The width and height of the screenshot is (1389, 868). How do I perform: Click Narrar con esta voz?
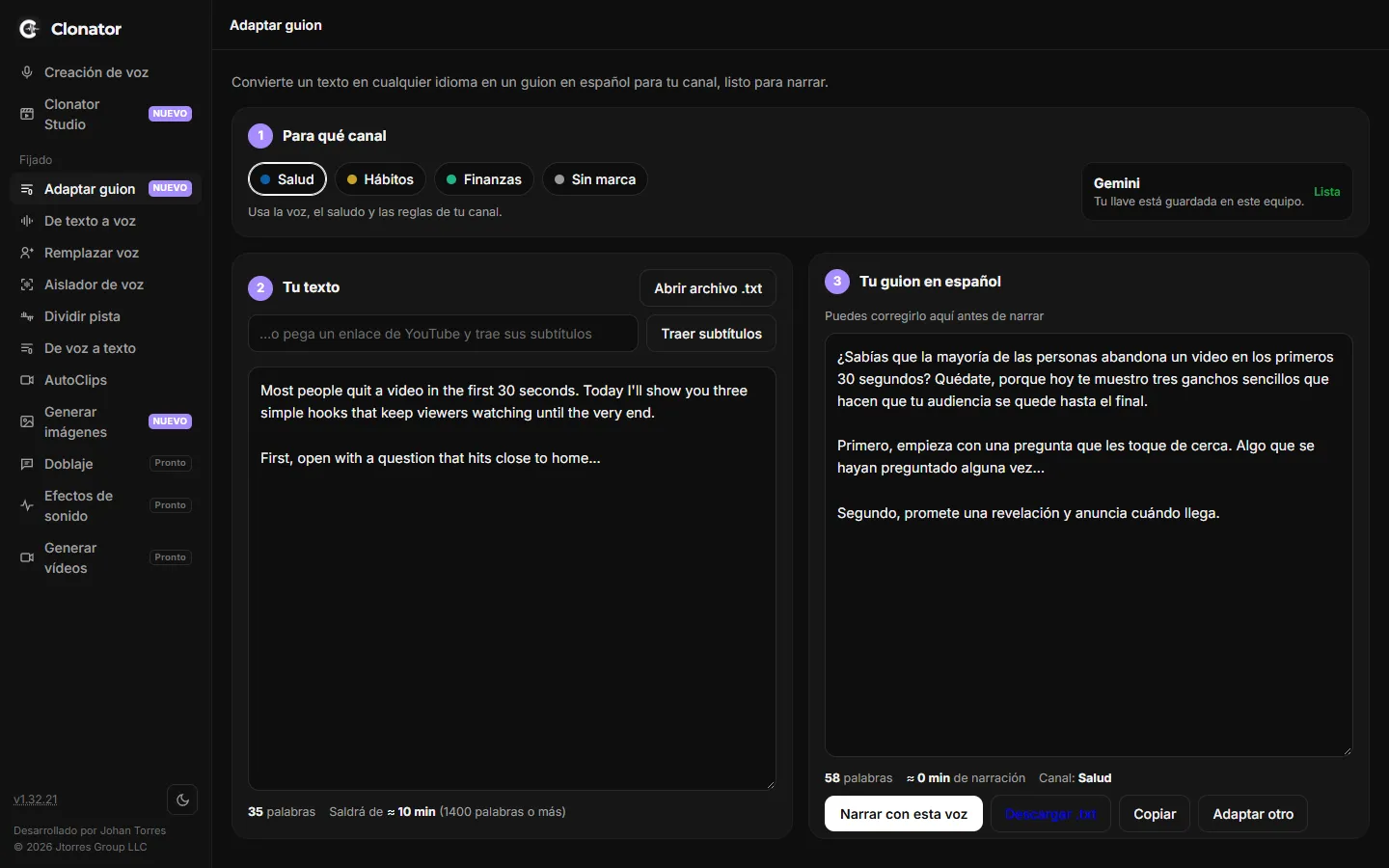click(x=904, y=814)
